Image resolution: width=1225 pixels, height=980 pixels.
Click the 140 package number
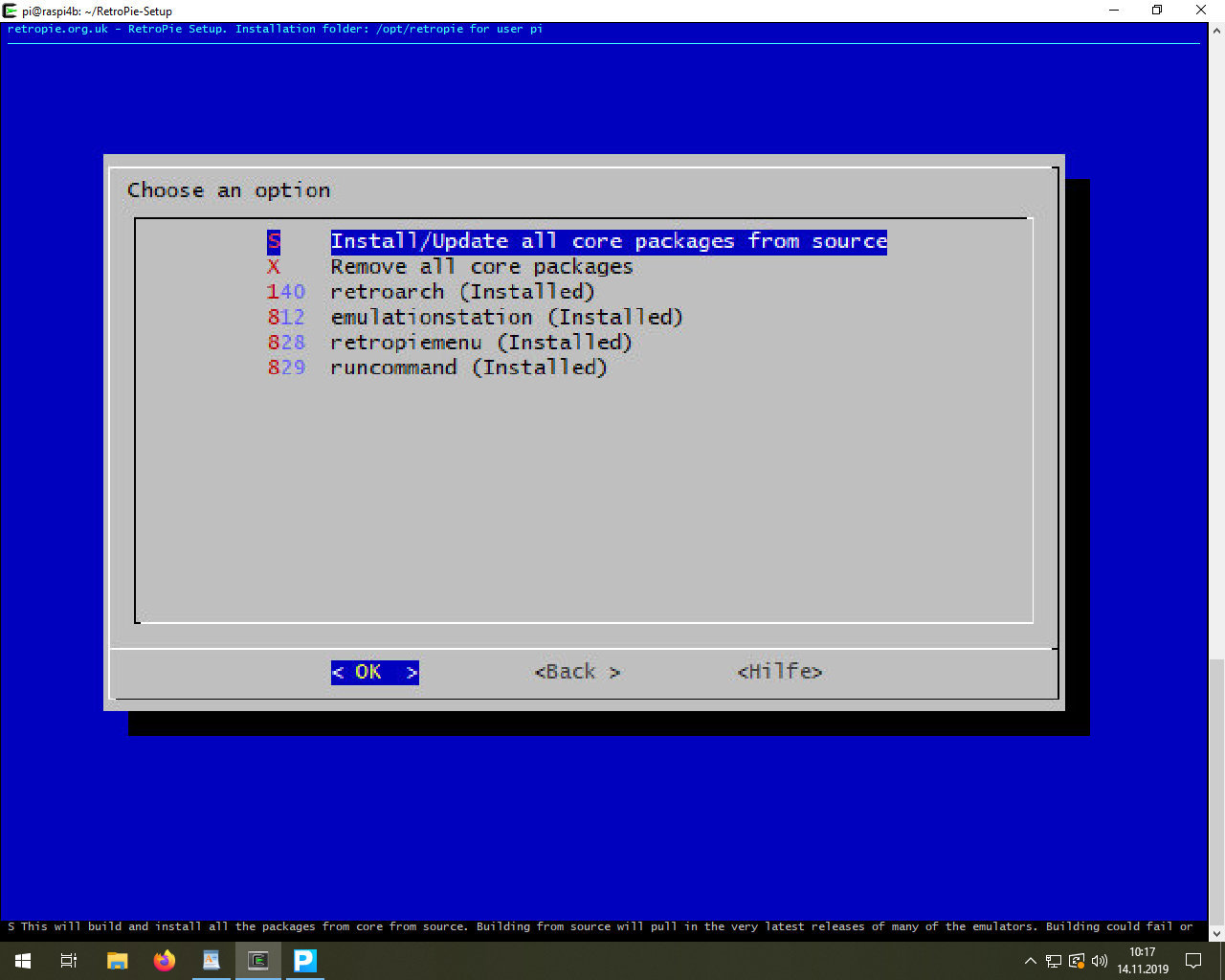pos(286,292)
